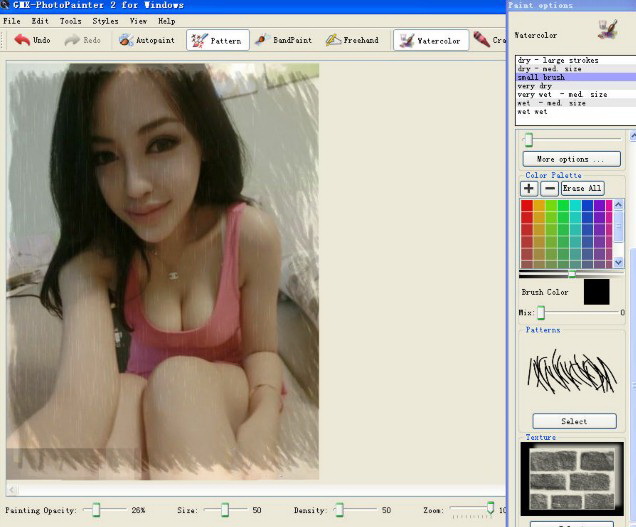Click Select button under Patterns

point(574,421)
